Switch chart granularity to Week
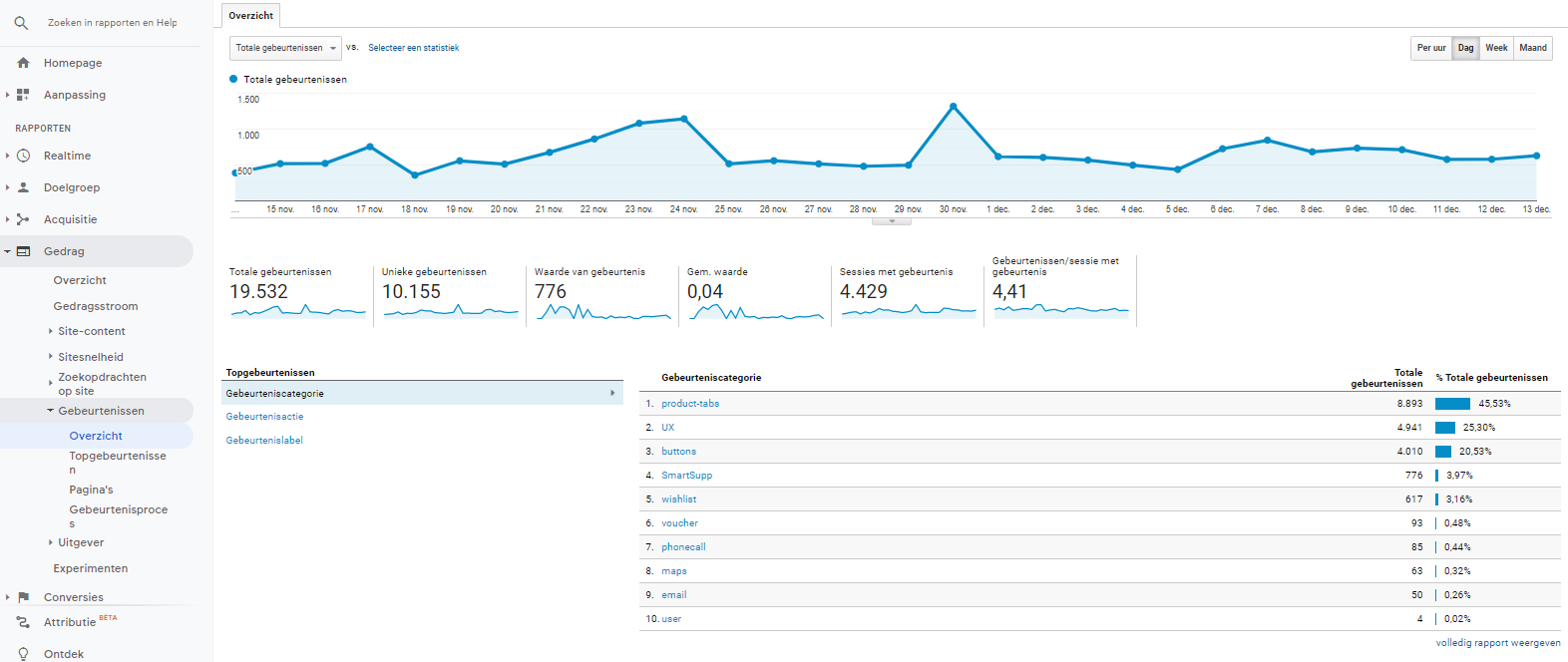Screen dimensions: 1568x662 click(x=1496, y=48)
